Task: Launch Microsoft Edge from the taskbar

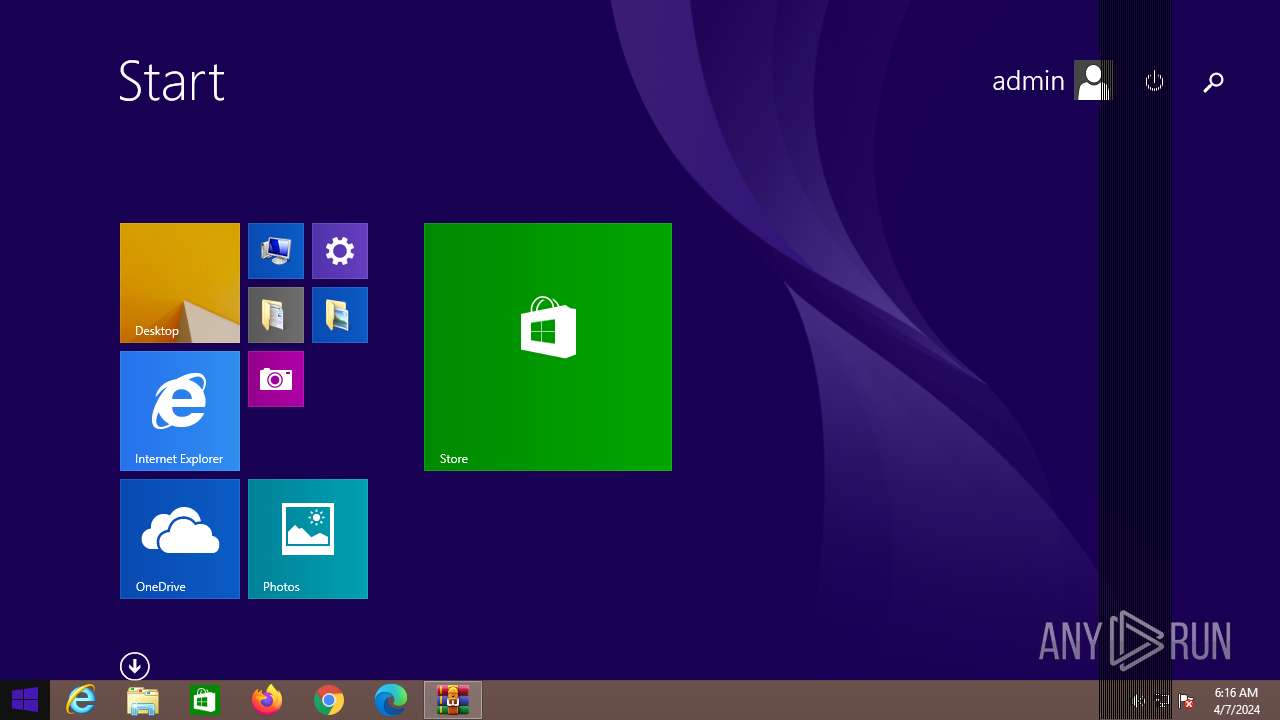Action: point(391,700)
